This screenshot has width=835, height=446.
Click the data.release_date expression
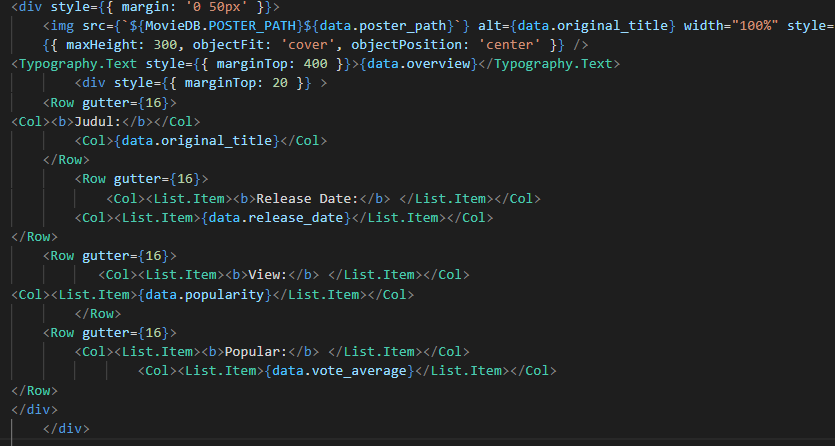(276, 218)
